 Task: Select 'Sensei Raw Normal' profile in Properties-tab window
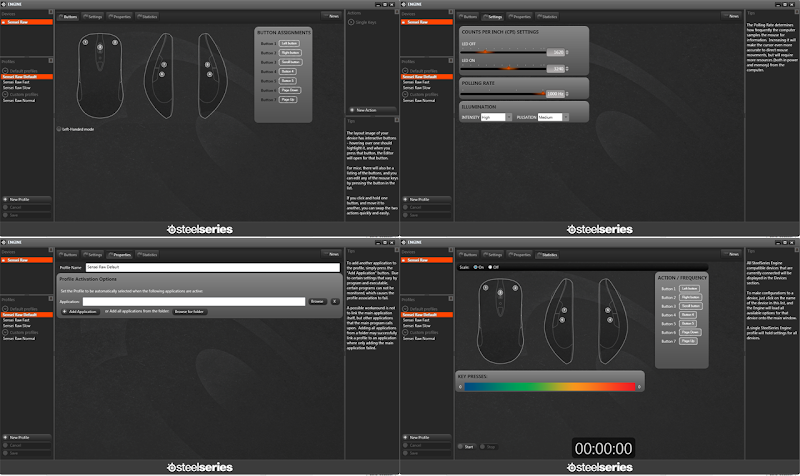[x=19, y=338]
